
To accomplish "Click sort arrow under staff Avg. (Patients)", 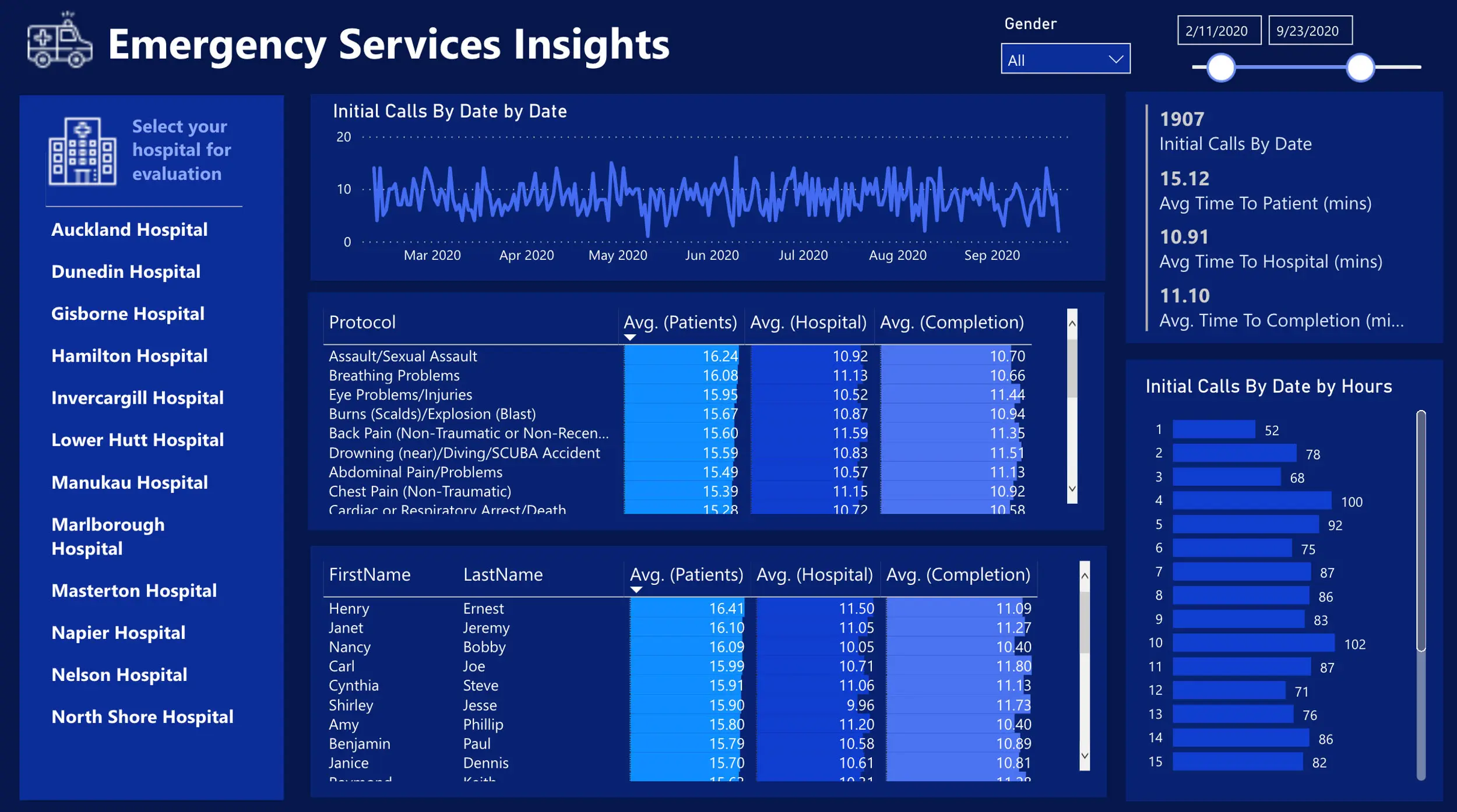I will tap(636, 589).
